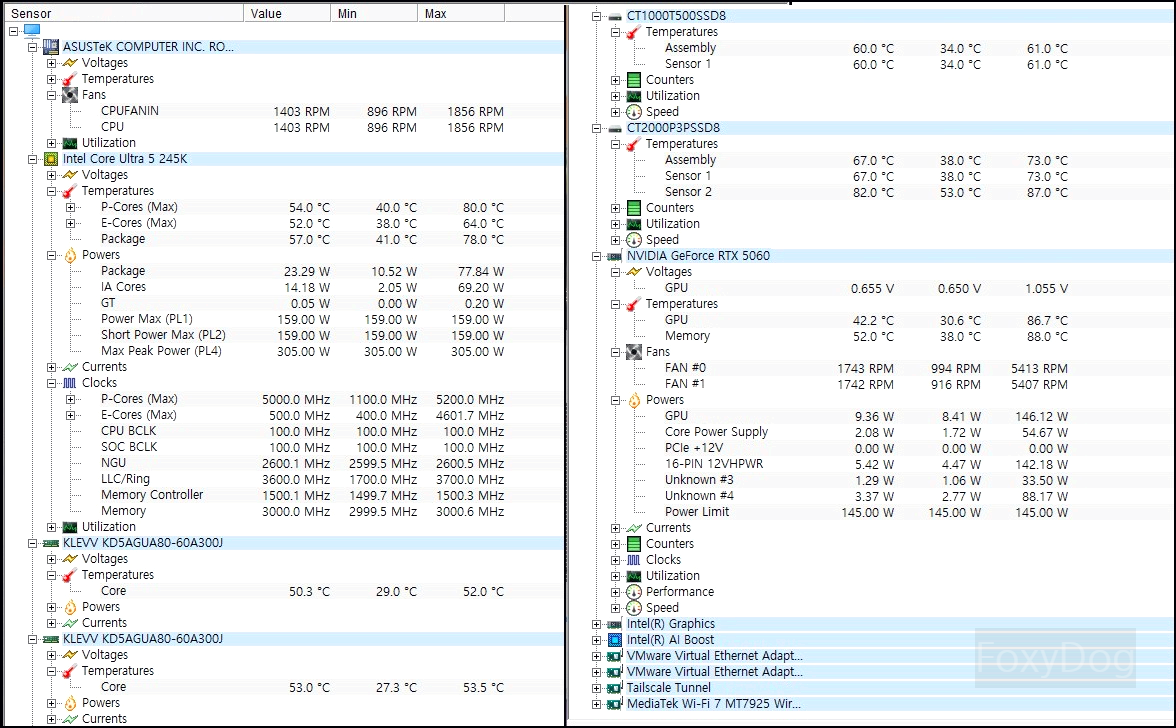Select the LLC/Ring clock row
The width and height of the screenshot is (1176, 728).
[x=283, y=479]
